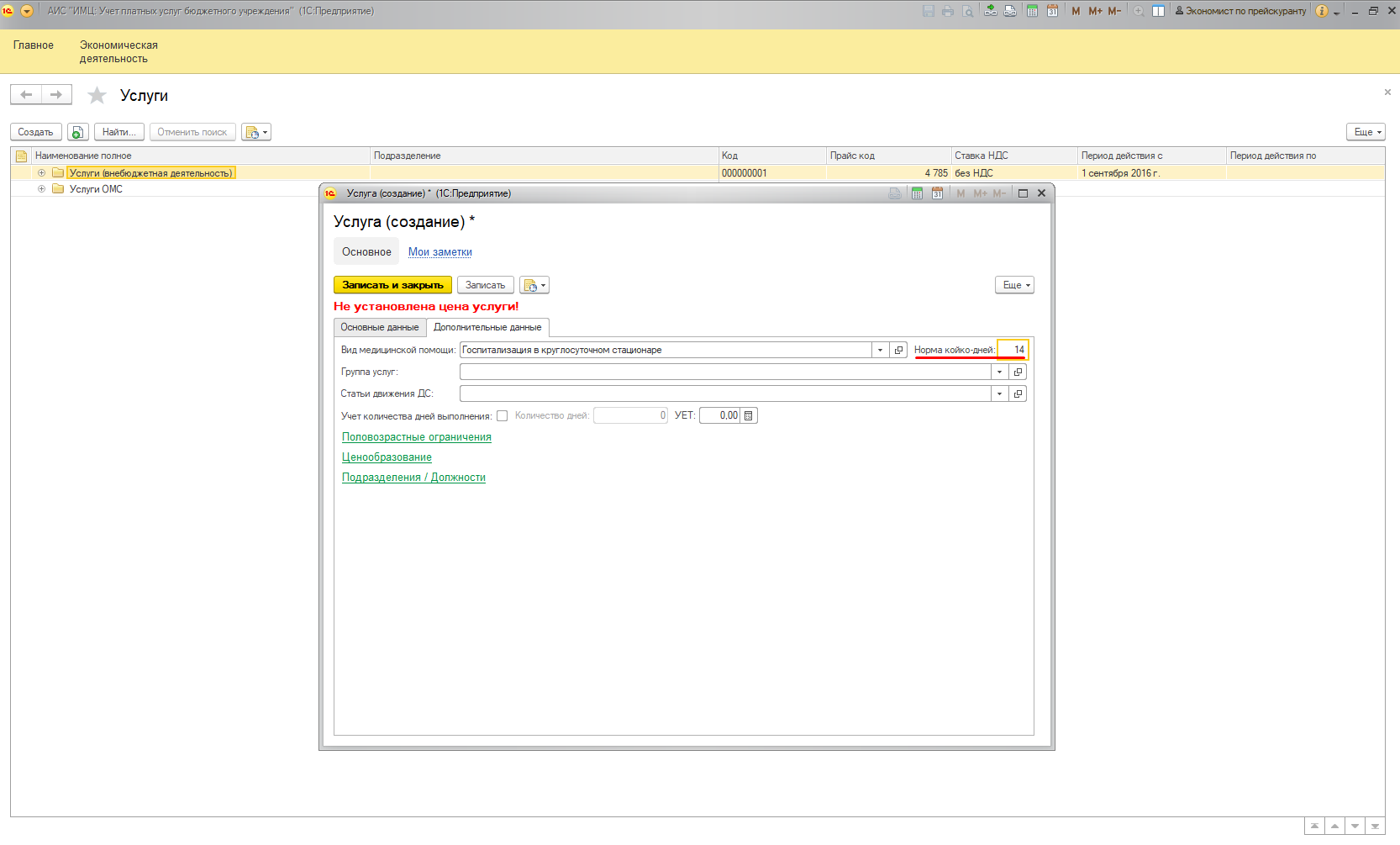Open selected Вид медицинской помощи value
1400x845 pixels.
(x=898, y=350)
